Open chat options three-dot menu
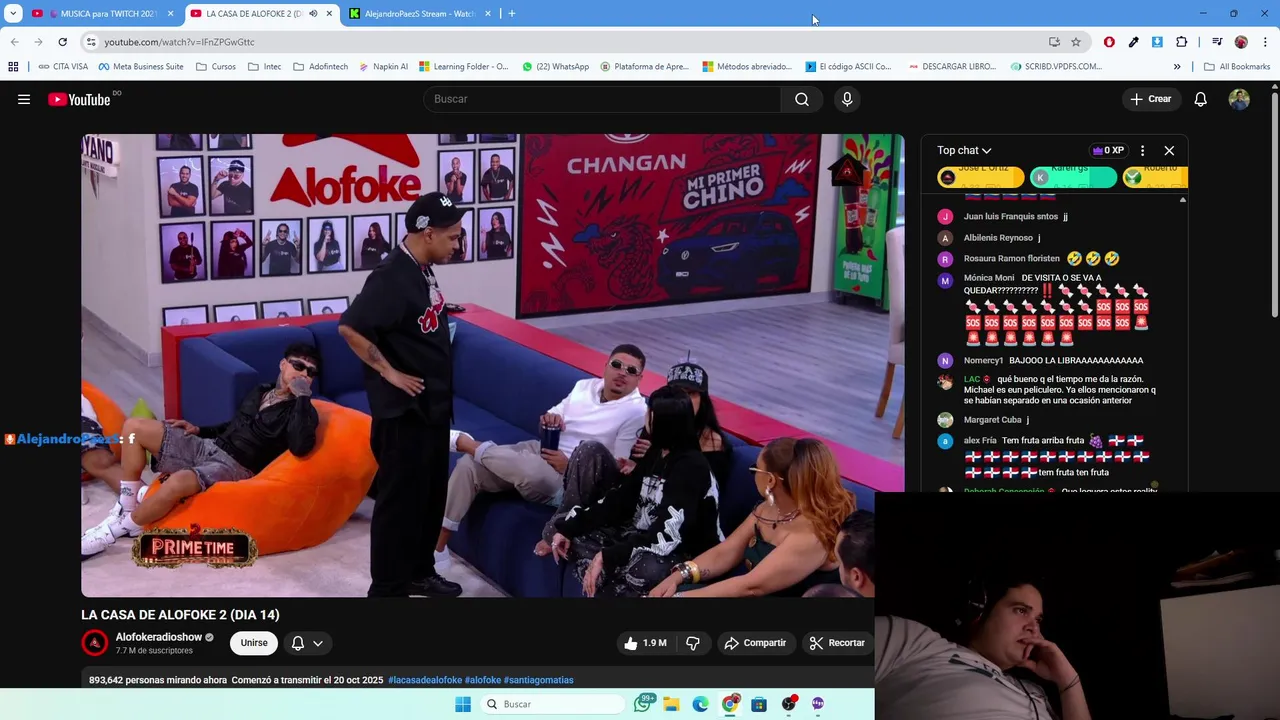1280x720 pixels. (1142, 151)
